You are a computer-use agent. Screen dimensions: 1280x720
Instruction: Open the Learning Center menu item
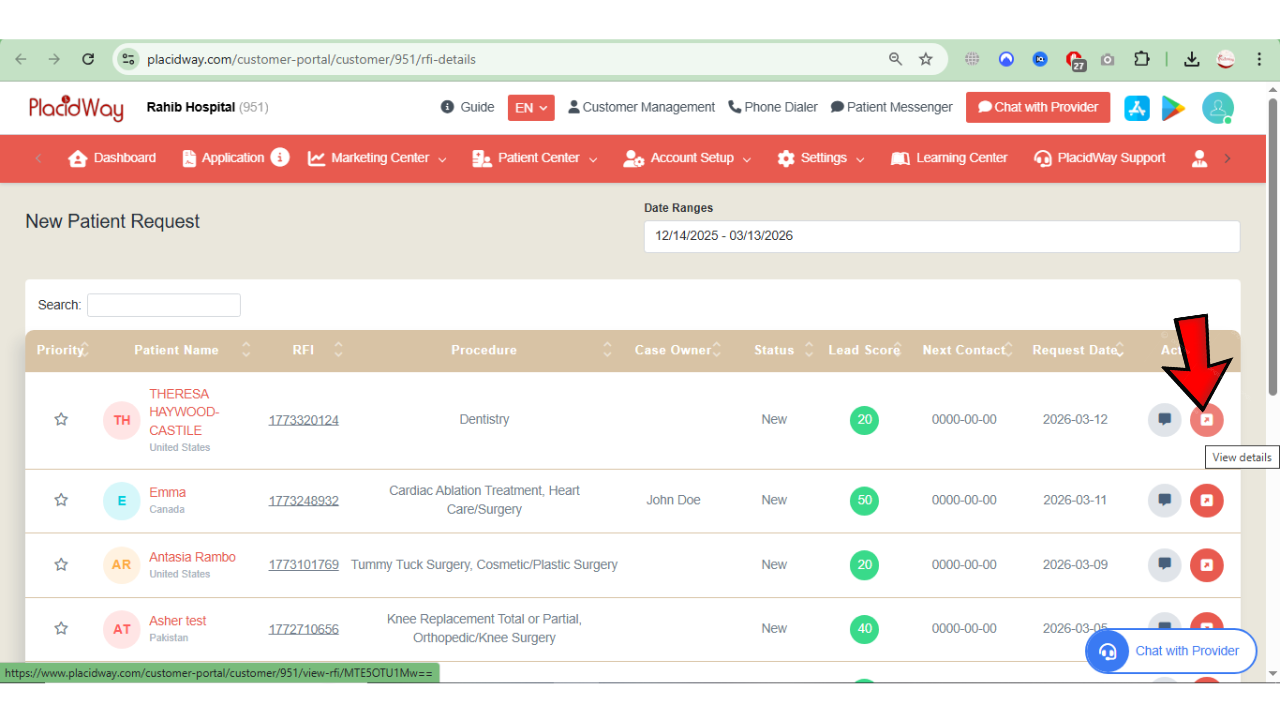[x=949, y=158]
